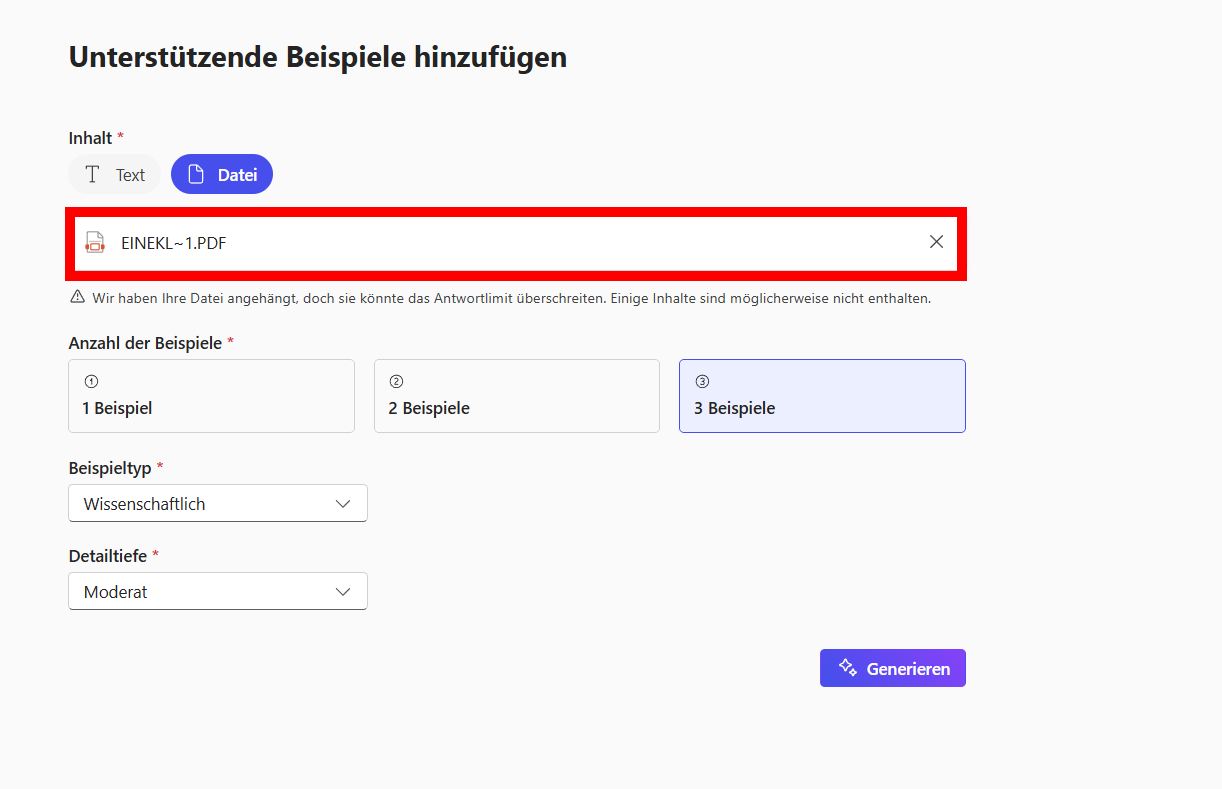Pick the 3 Beispiele option

tap(822, 396)
